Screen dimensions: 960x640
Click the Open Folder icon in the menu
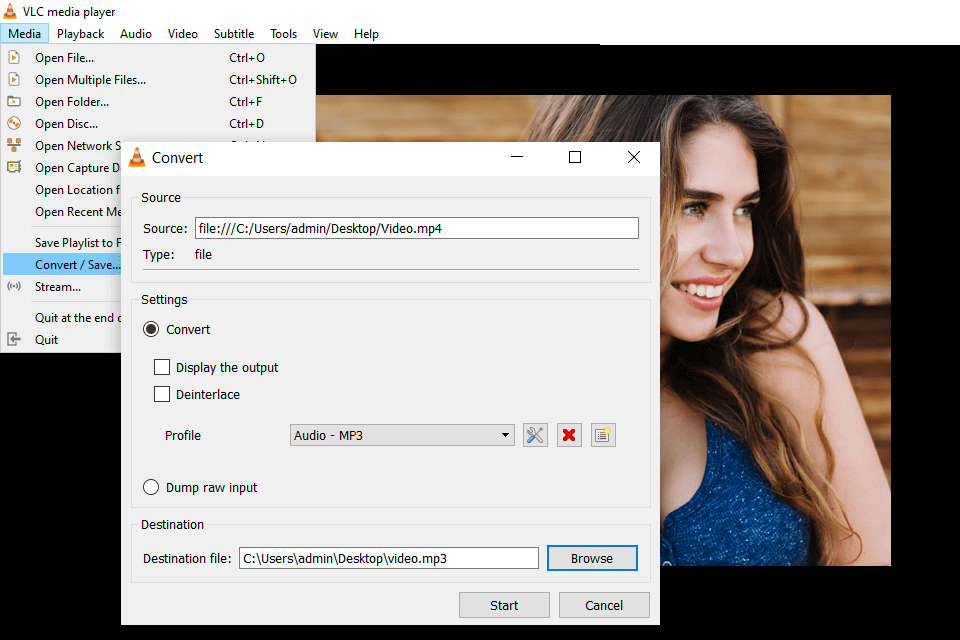[14, 102]
